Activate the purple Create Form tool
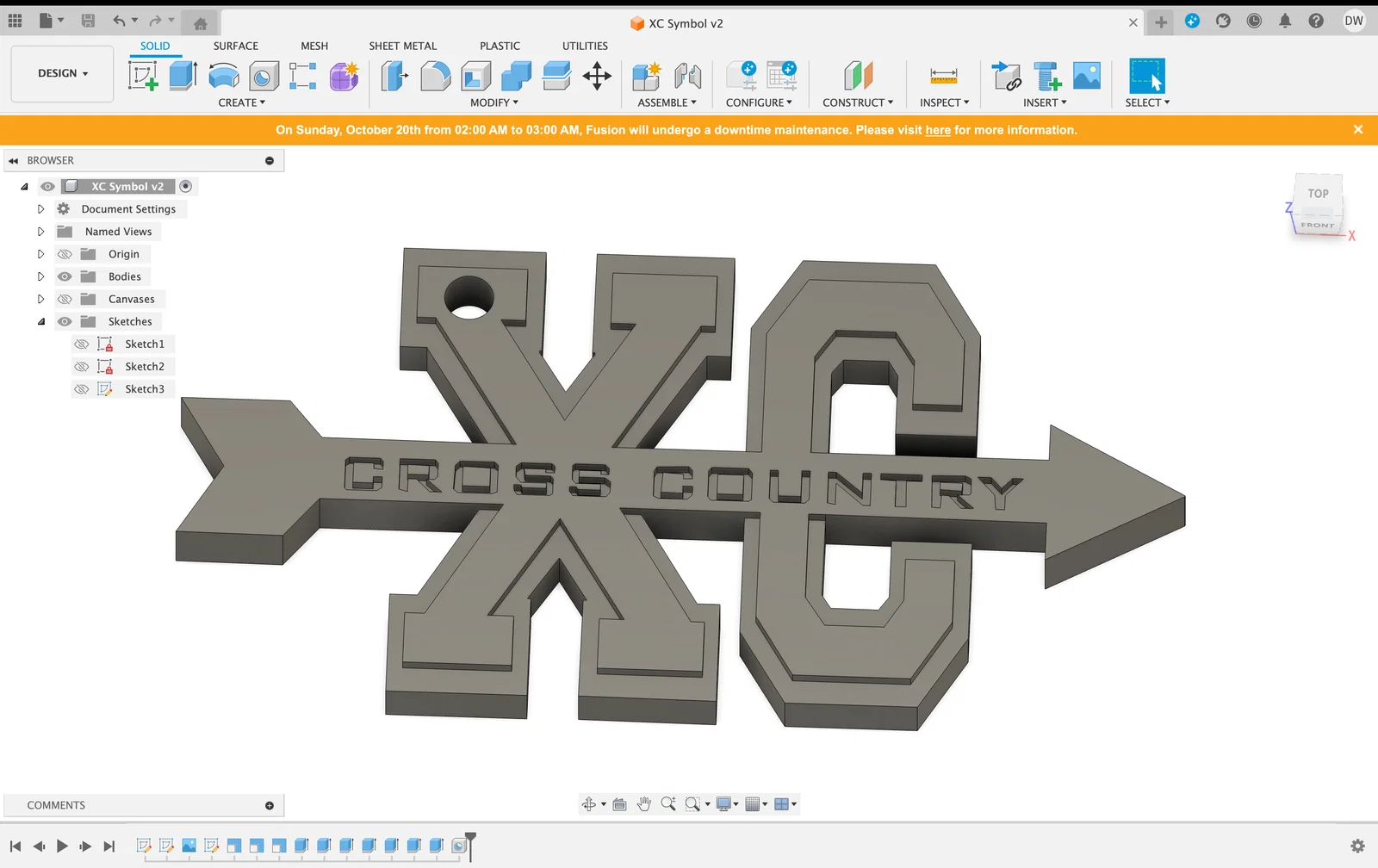This screenshot has height=868, width=1378. coord(344,76)
